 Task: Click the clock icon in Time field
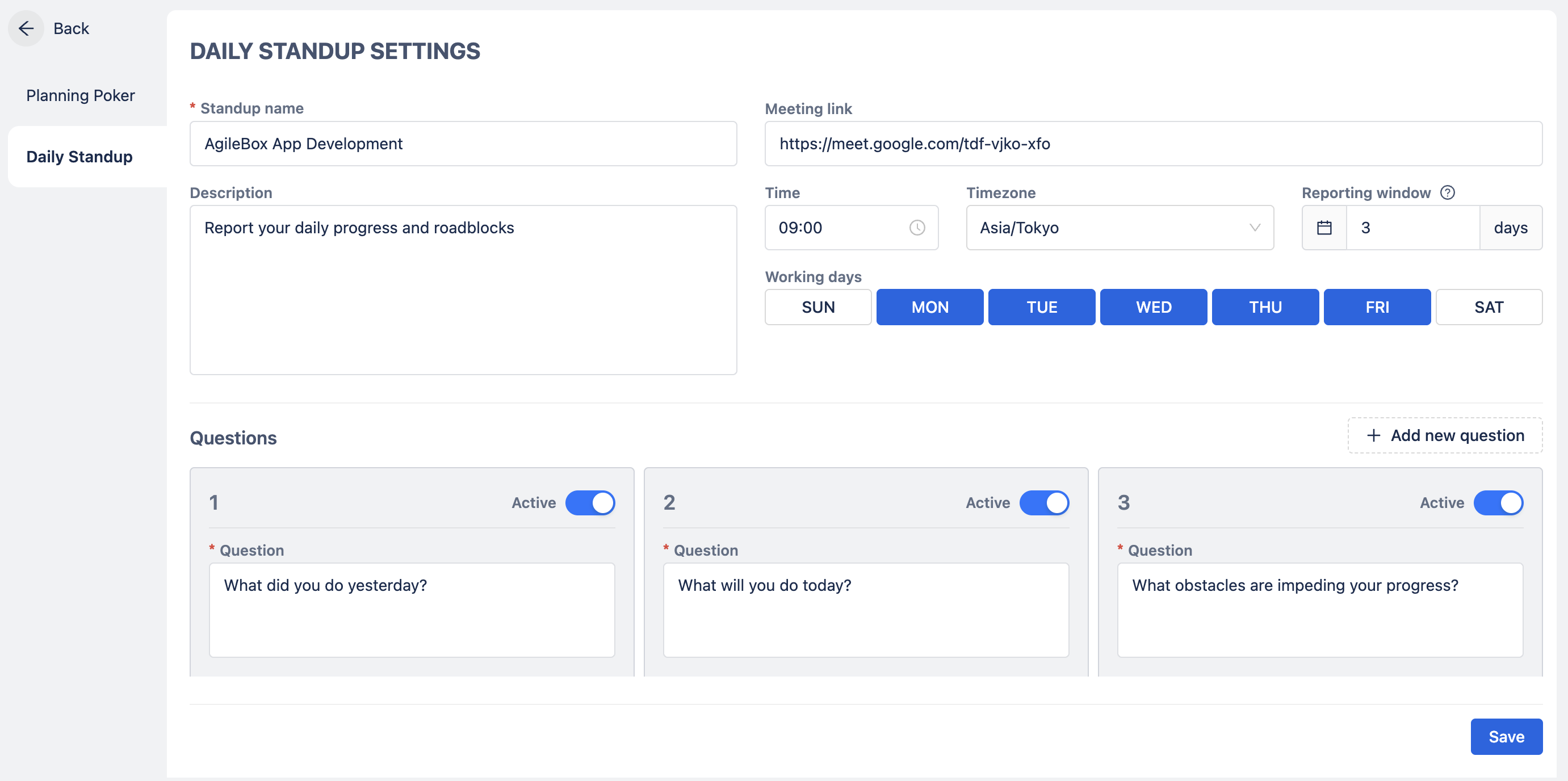(917, 228)
